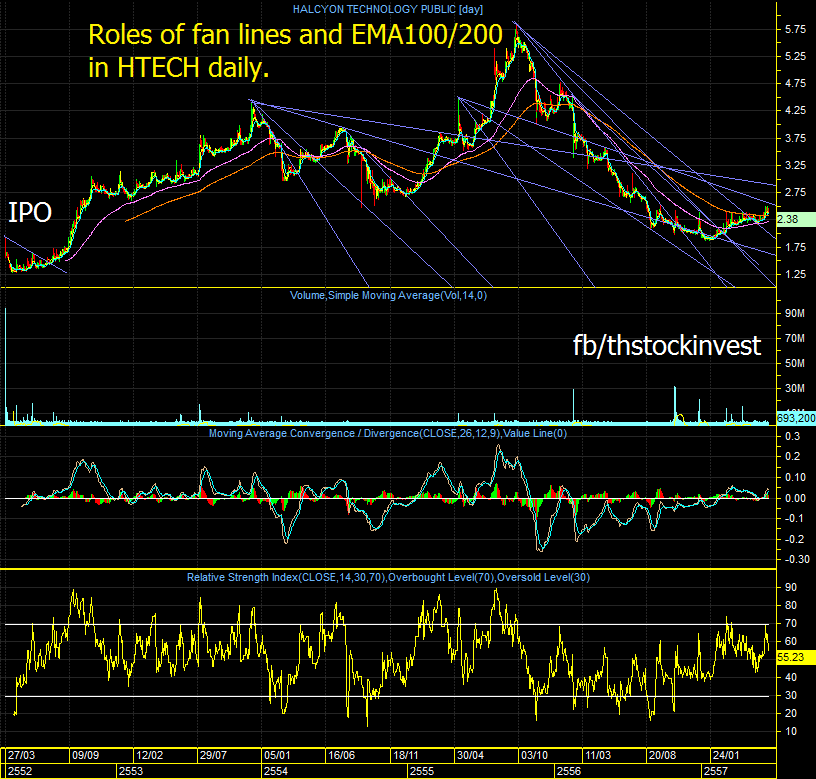Select the 27/03 date on time axis
This screenshot has height=779, width=816.
click(x=21, y=755)
